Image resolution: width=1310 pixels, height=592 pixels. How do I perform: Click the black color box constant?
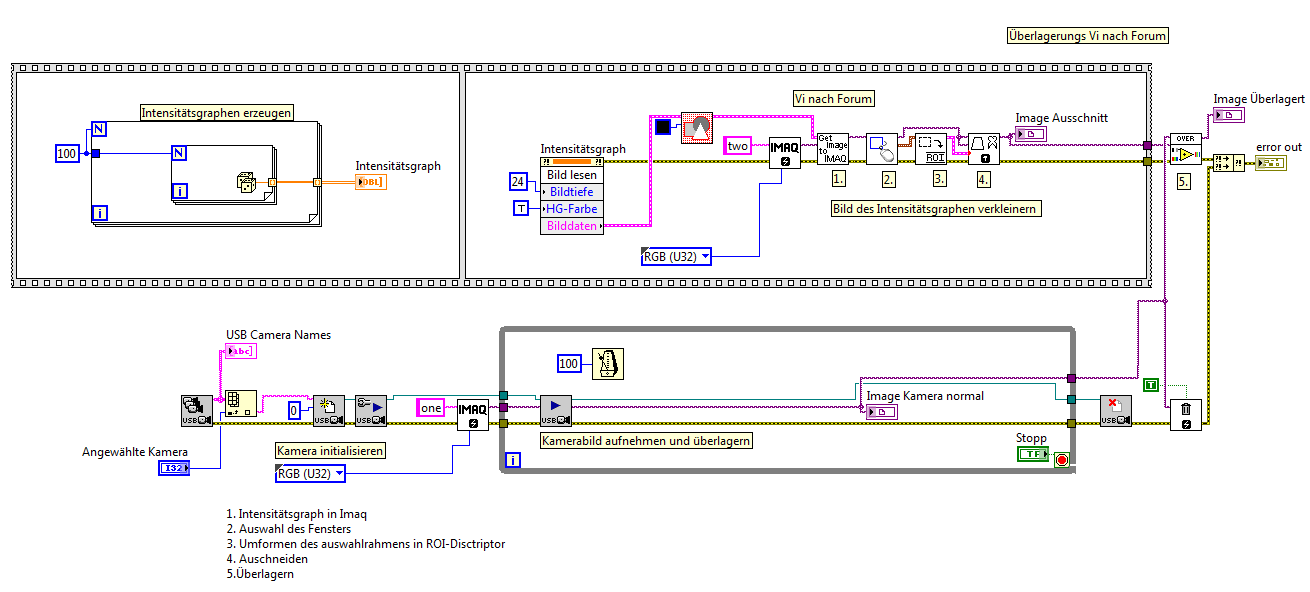(x=663, y=127)
